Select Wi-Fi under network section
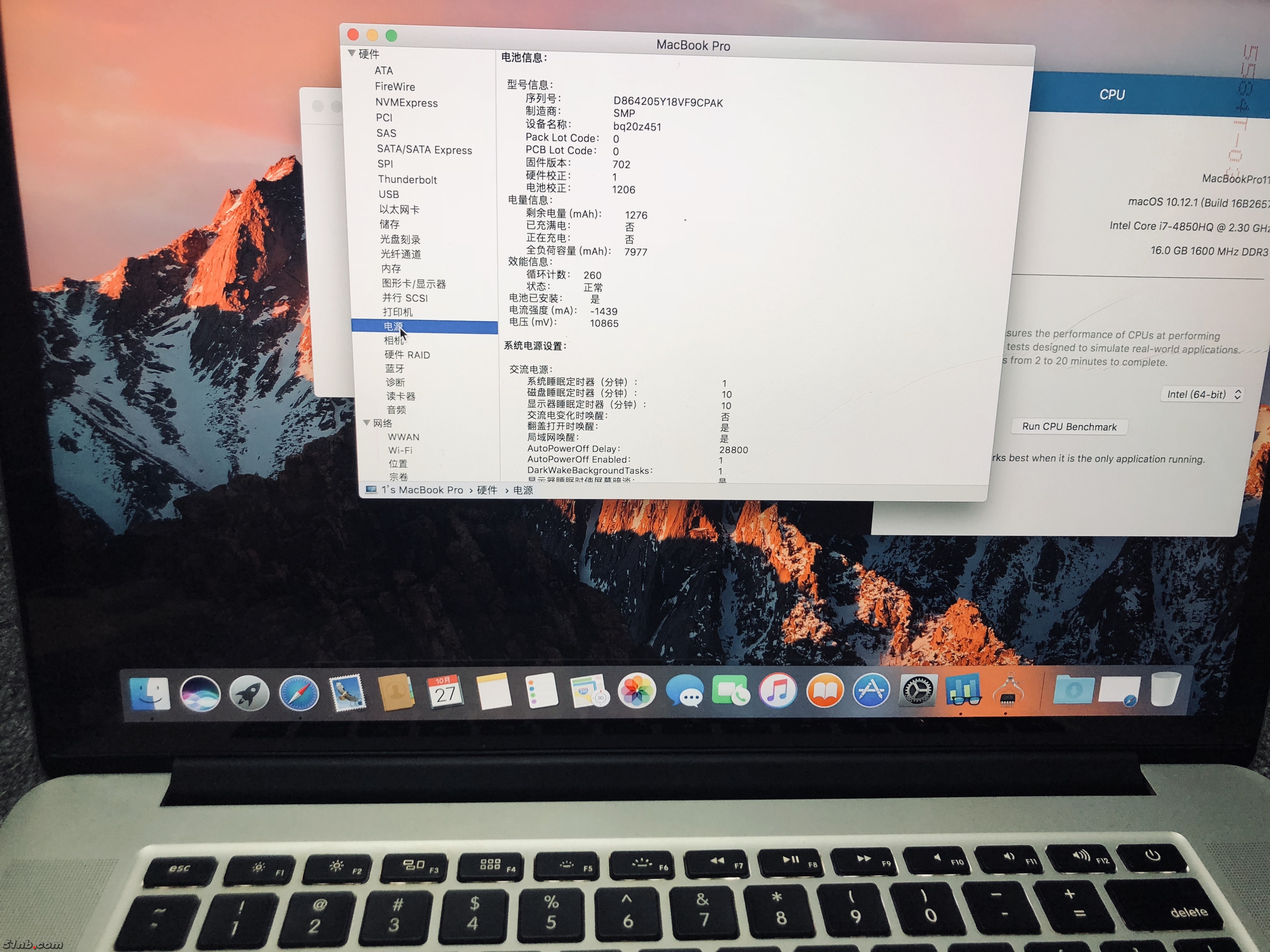The width and height of the screenshot is (1270, 952). pyautogui.click(x=400, y=450)
